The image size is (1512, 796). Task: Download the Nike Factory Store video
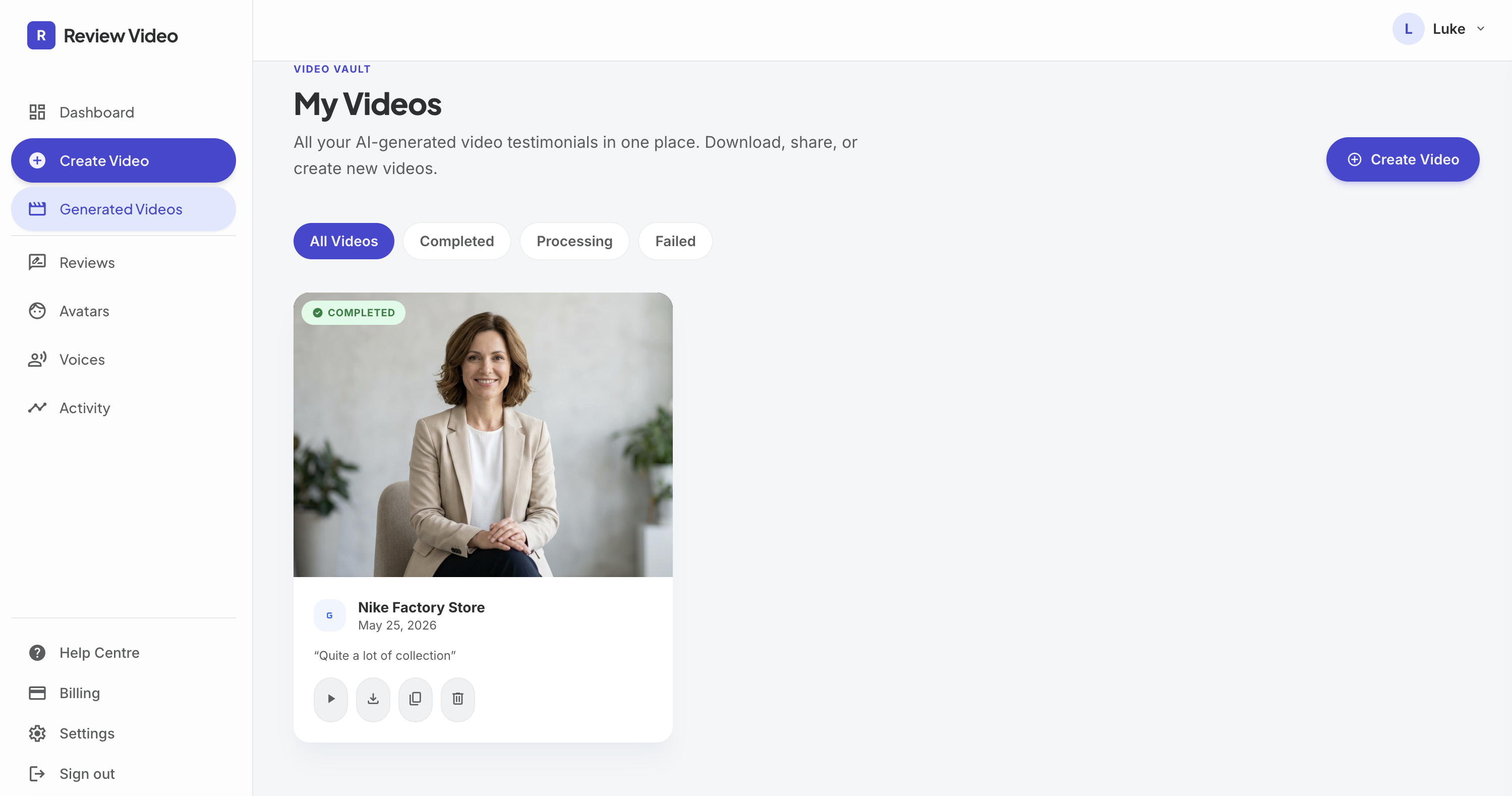(x=373, y=699)
